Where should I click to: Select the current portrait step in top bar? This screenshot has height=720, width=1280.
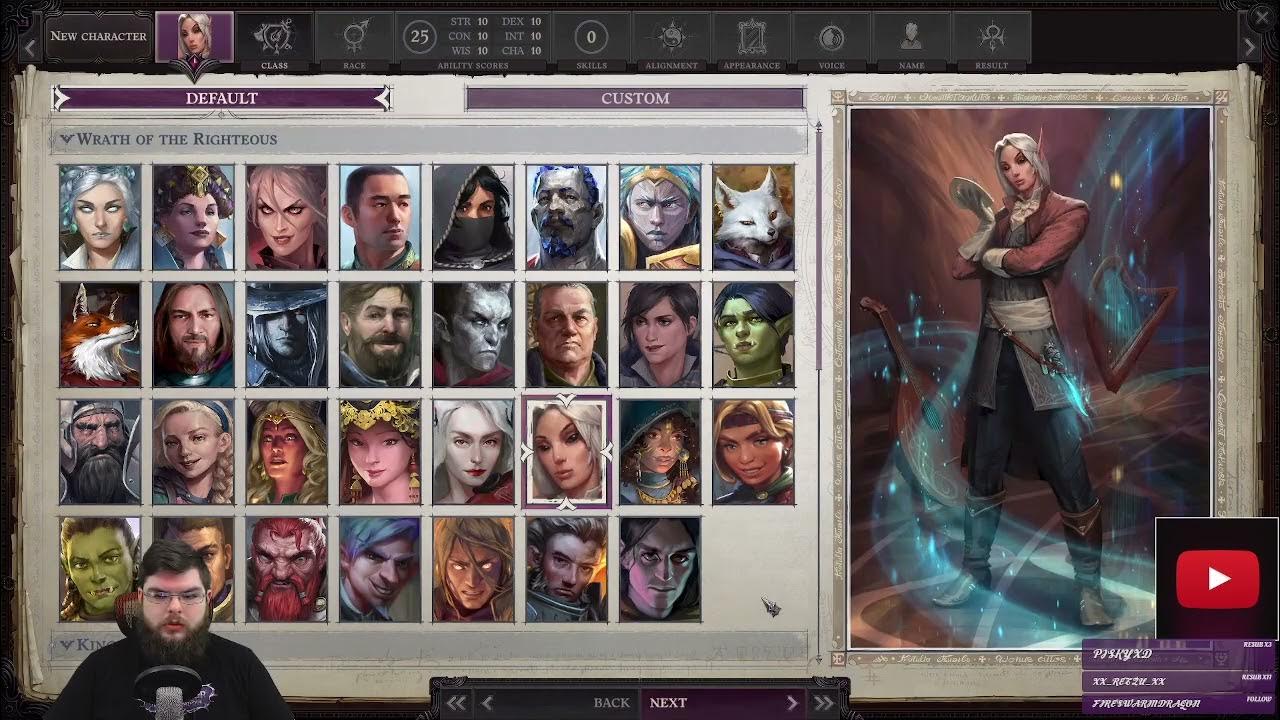coord(194,38)
